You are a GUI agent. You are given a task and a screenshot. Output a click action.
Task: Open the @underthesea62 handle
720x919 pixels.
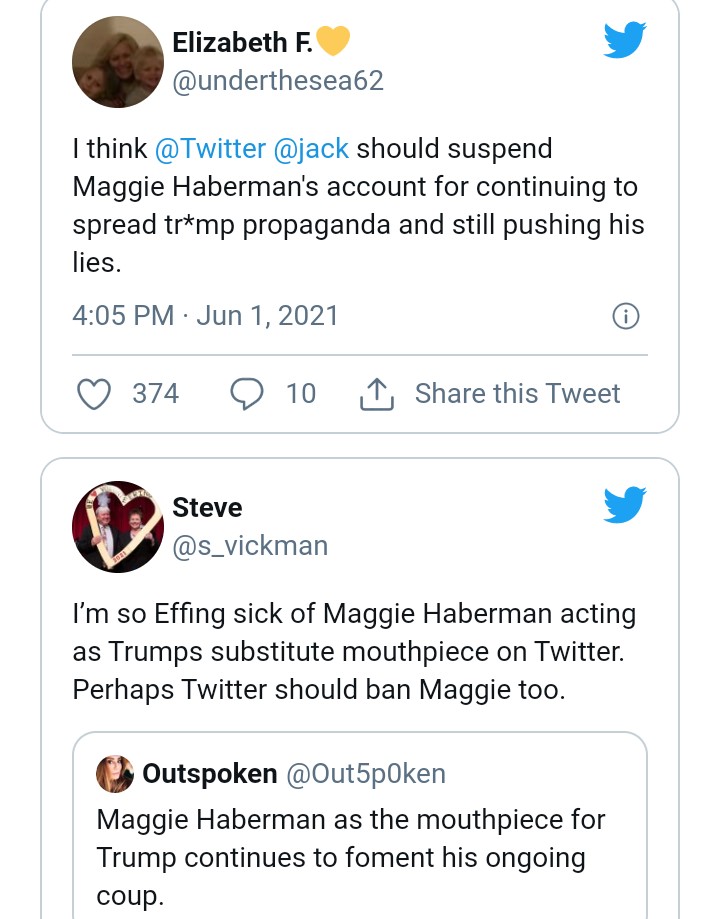[278, 81]
